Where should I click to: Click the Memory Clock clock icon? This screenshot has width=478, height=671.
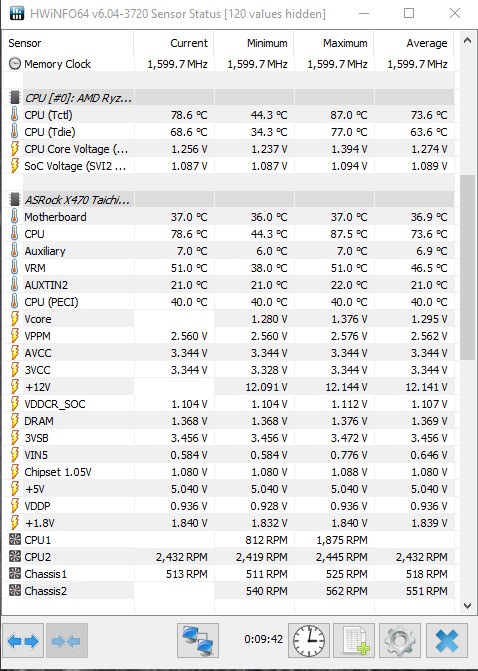[15, 64]
